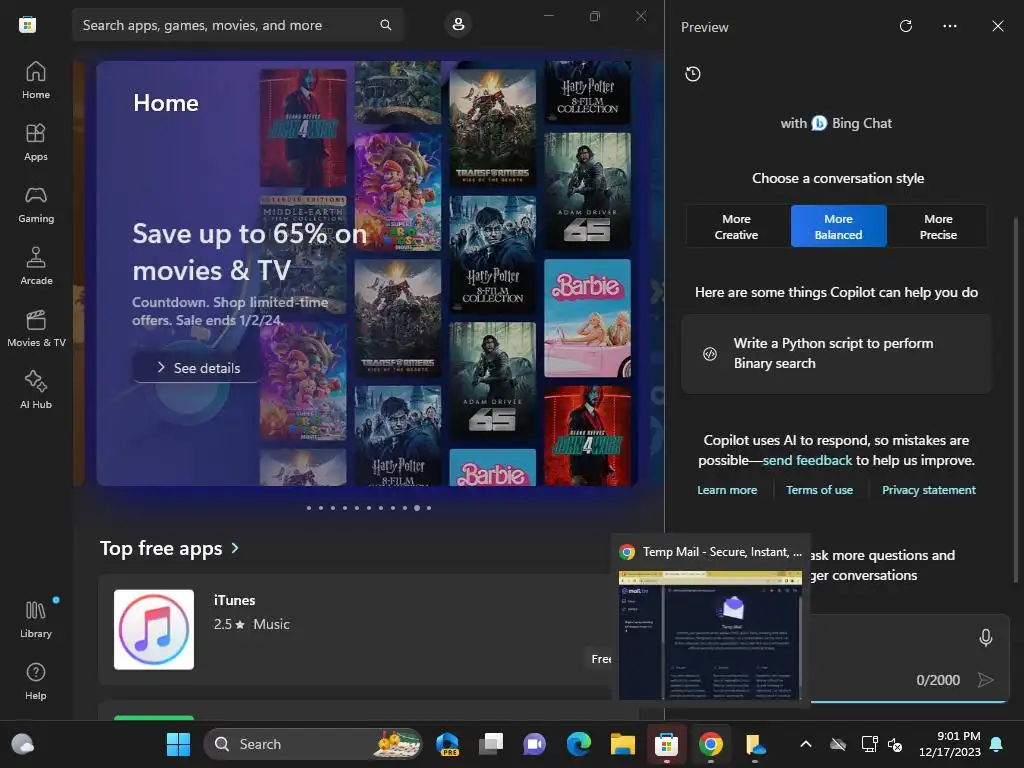Viewport: 1024px width, 768px height.
Task: Open the clock and date in taskbar
Action: pos(950,744)
